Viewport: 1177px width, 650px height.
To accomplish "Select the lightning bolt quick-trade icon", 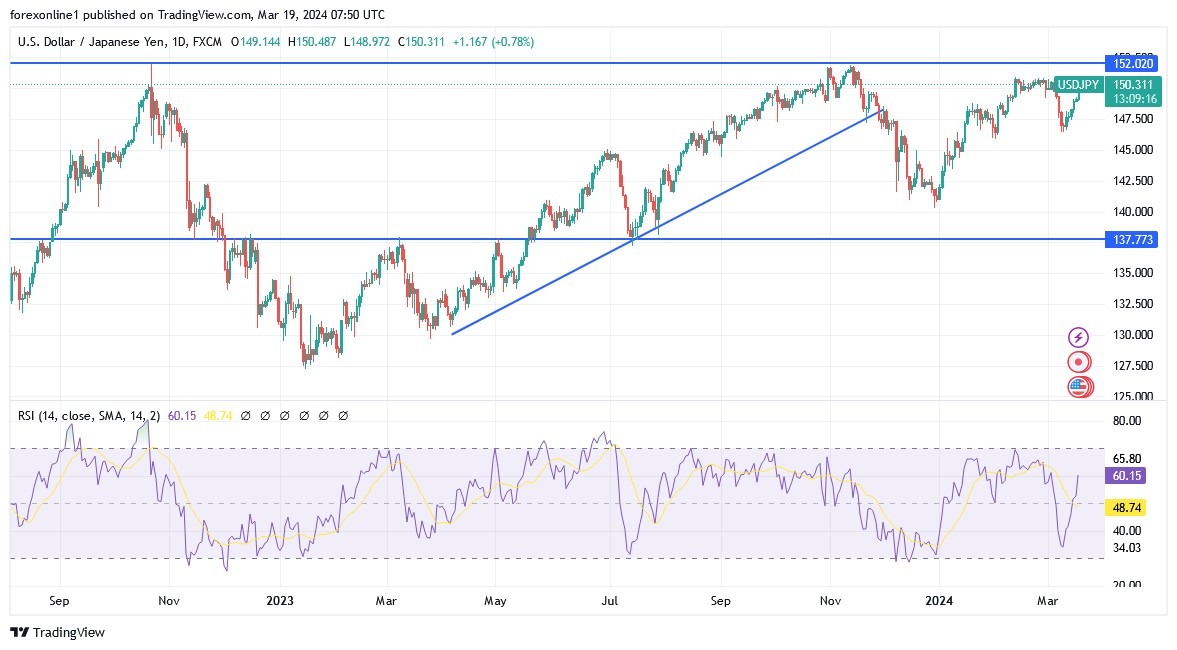I will pos(1078,337).
